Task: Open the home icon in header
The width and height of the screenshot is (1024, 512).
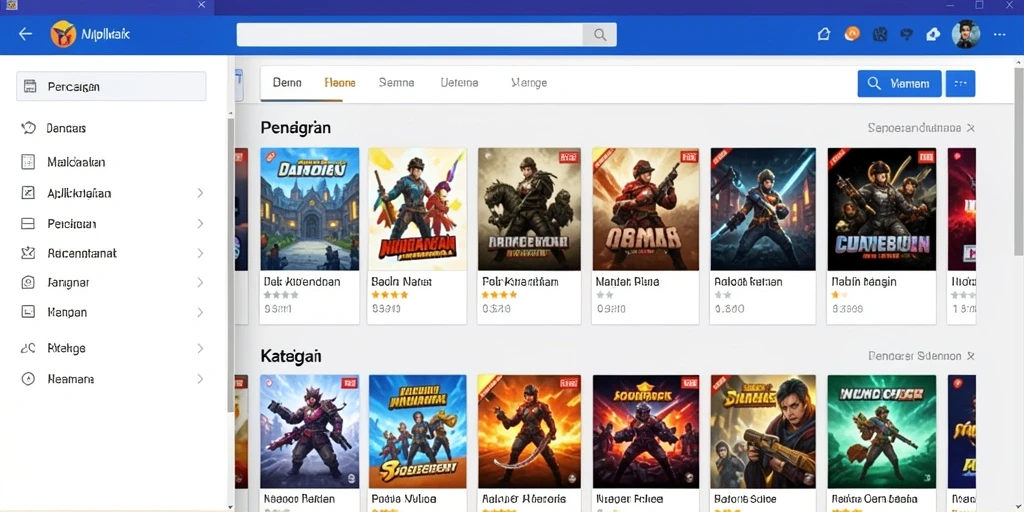Action: [x=824, y=34]
